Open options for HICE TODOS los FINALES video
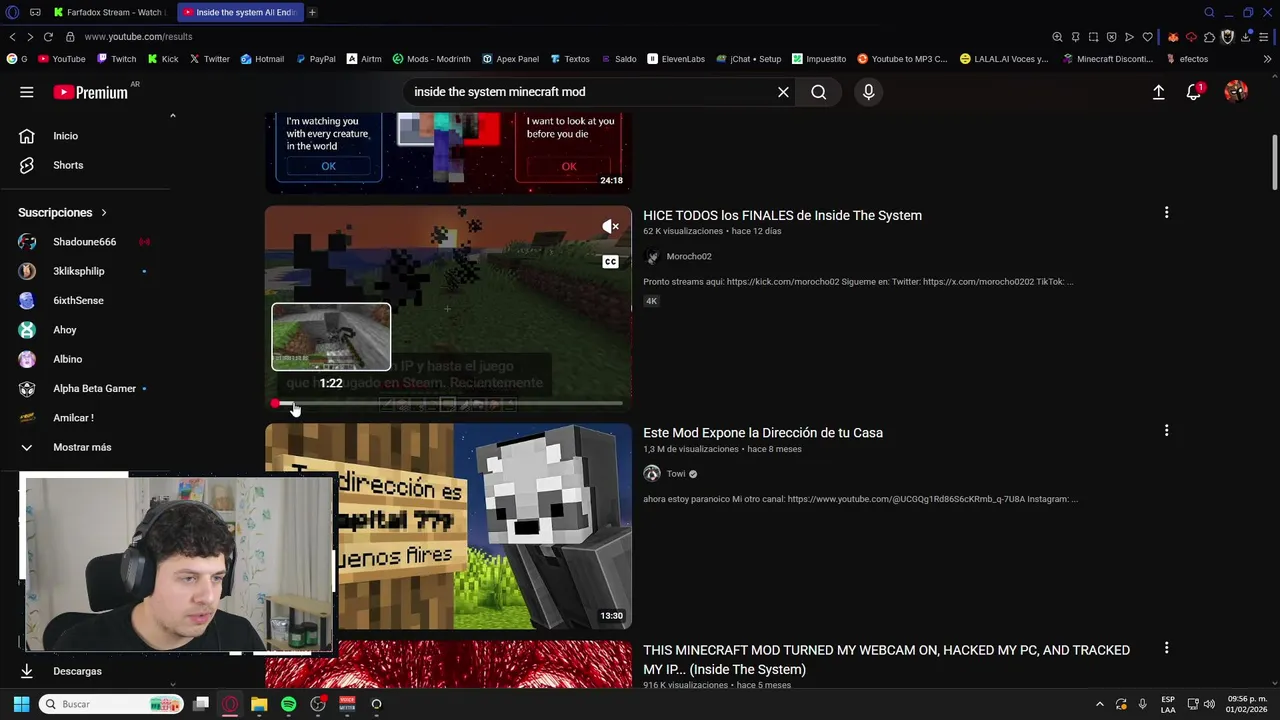This screenshot has height=720, width=1280. pyautogui.click(x=1166, y=213)
